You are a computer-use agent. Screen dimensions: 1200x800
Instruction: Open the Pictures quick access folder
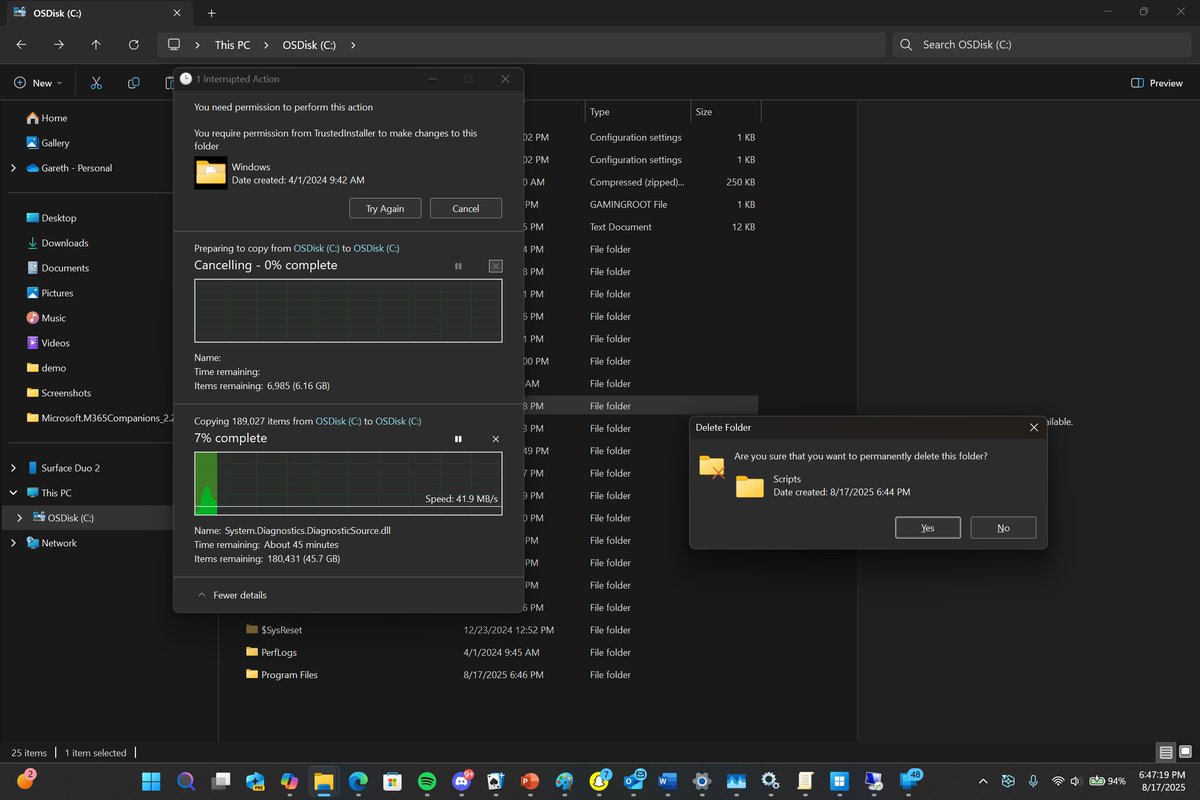coord(50,293)
